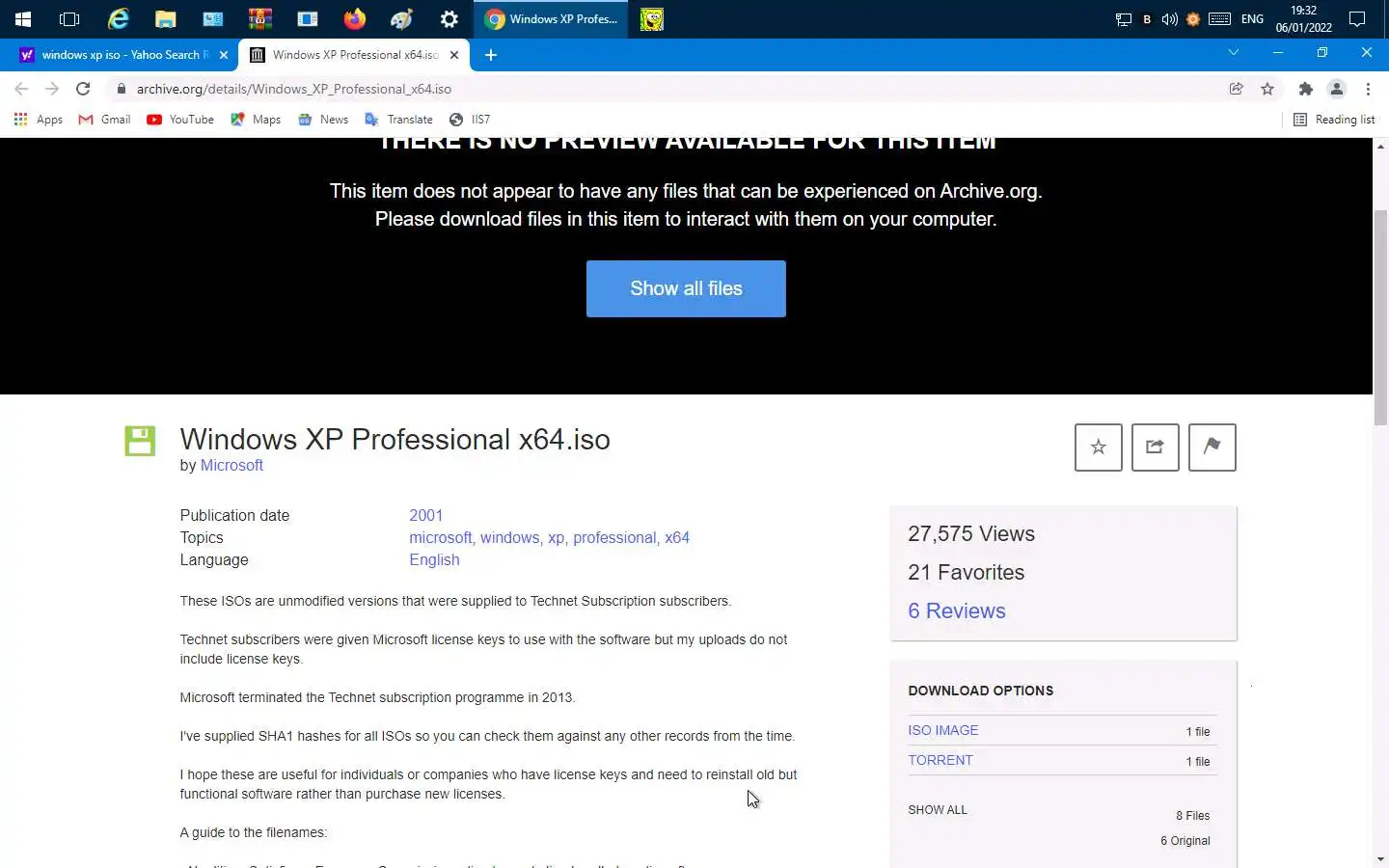The width and height of the screenshot is (1389, 868).
Task: Open the clock and date flyout
Action: (x=1304, y=19)
